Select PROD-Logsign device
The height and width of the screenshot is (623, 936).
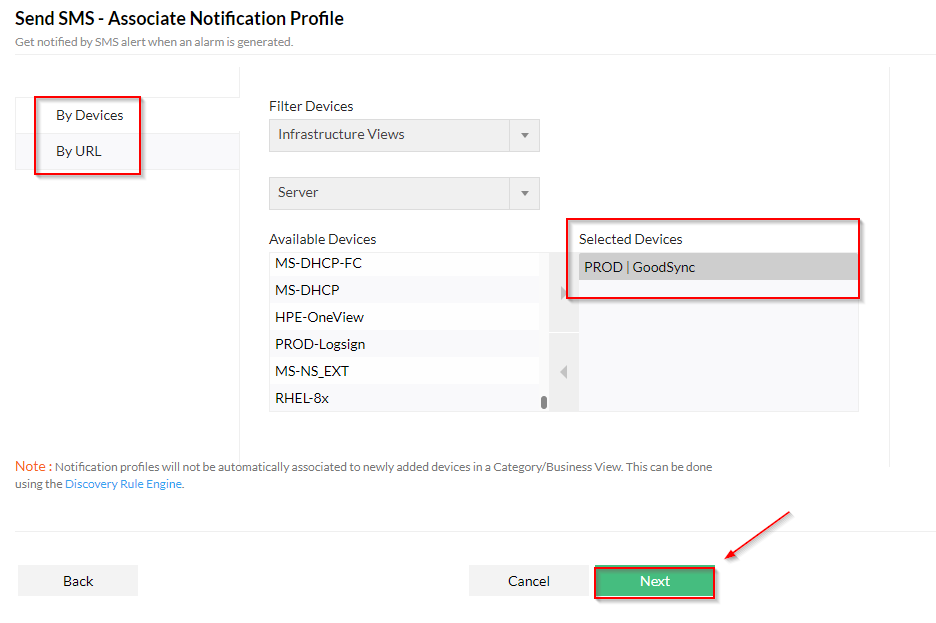tap(404, 344)
